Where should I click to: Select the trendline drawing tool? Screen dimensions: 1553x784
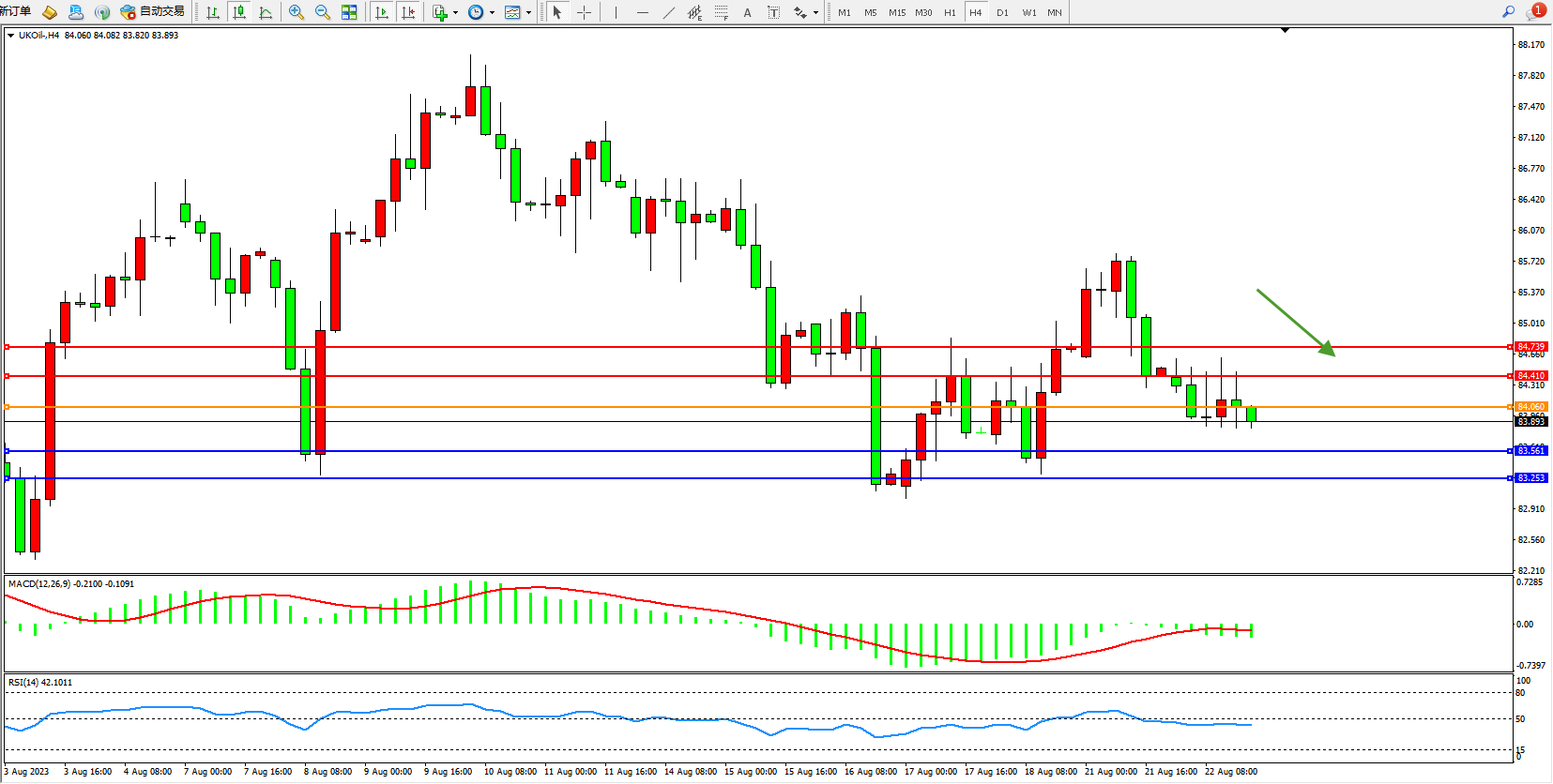pos(668,12)
